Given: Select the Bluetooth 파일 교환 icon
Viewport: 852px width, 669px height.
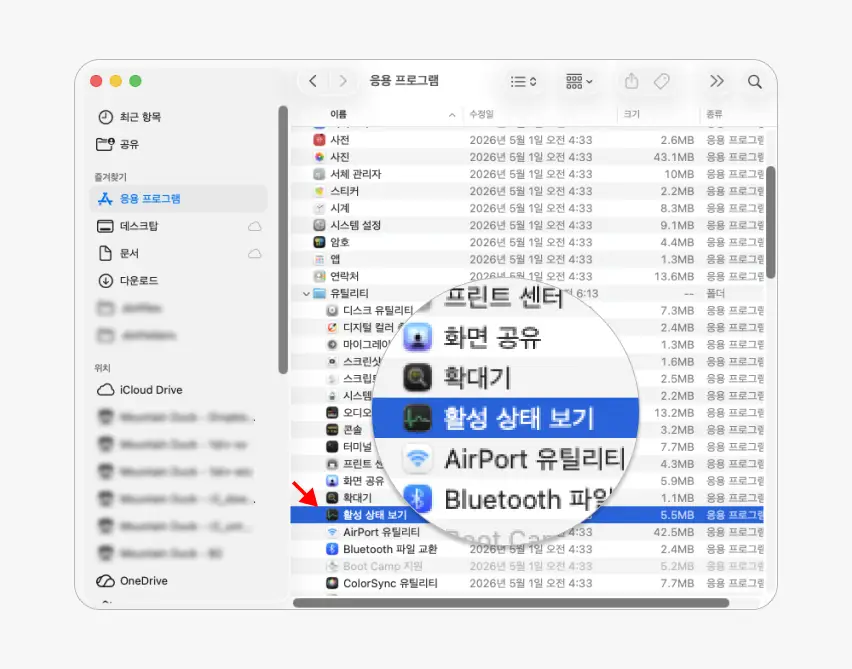Looking at the screenshot, I should point(332,549).
